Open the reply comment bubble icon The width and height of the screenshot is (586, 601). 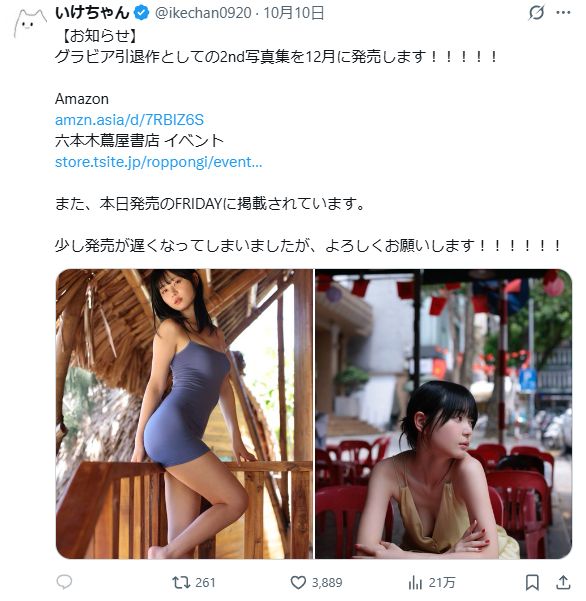(64, 583)
